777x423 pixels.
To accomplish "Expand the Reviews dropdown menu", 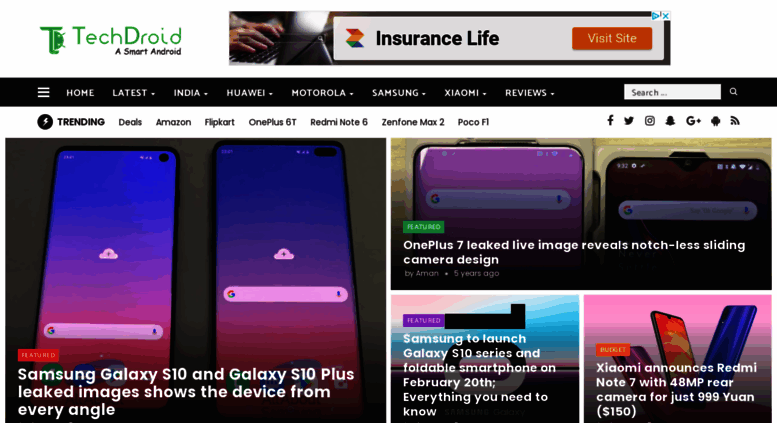I will tap(530, 93).
